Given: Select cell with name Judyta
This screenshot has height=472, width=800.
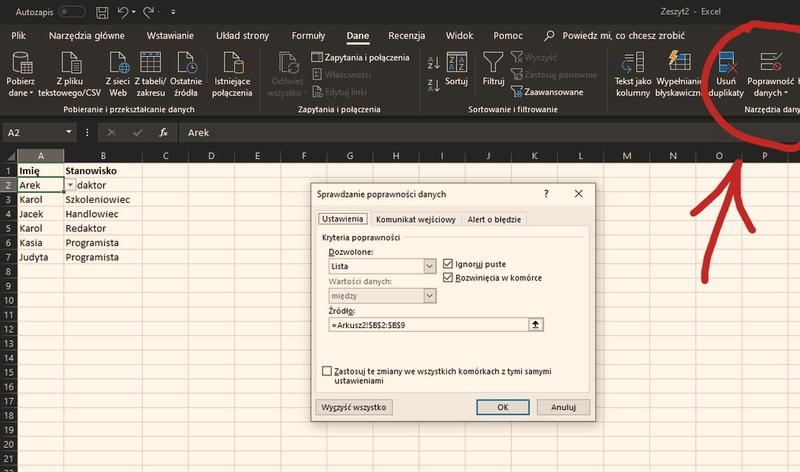Looking at the screenshot, I should (x=41, y=257).
